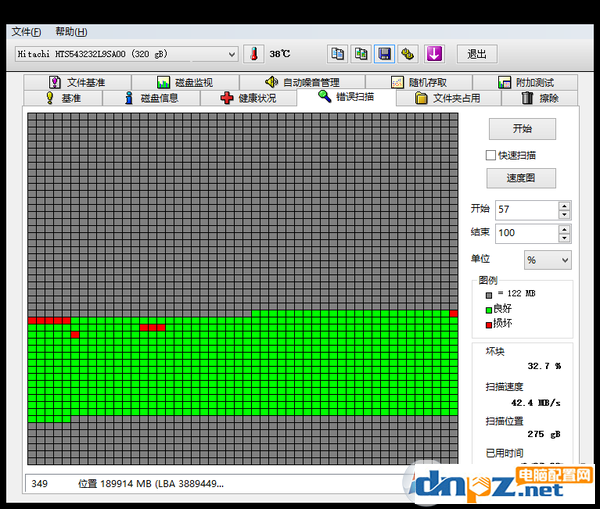
Task: Click the gray 122 MB legend swatch
Action: tap(489, 295)
